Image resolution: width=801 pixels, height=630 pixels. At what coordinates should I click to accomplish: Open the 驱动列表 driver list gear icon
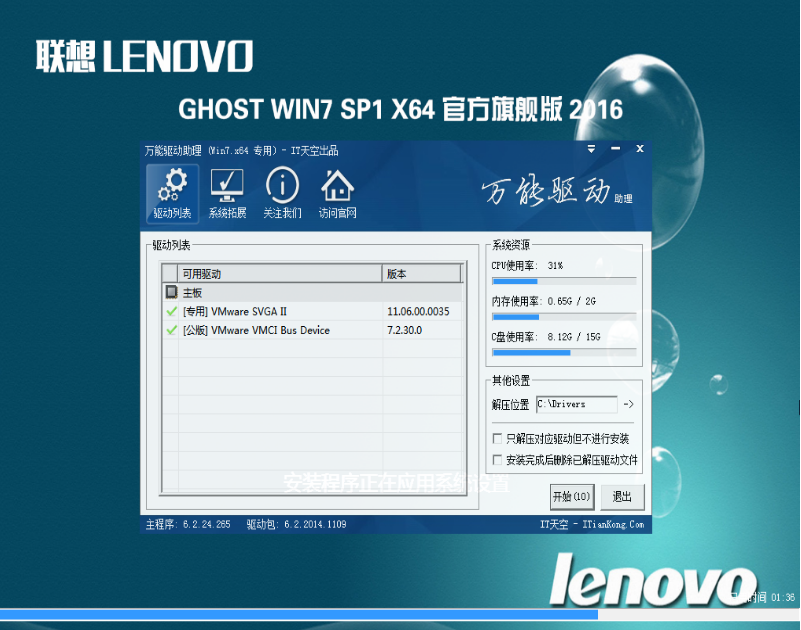172,194
